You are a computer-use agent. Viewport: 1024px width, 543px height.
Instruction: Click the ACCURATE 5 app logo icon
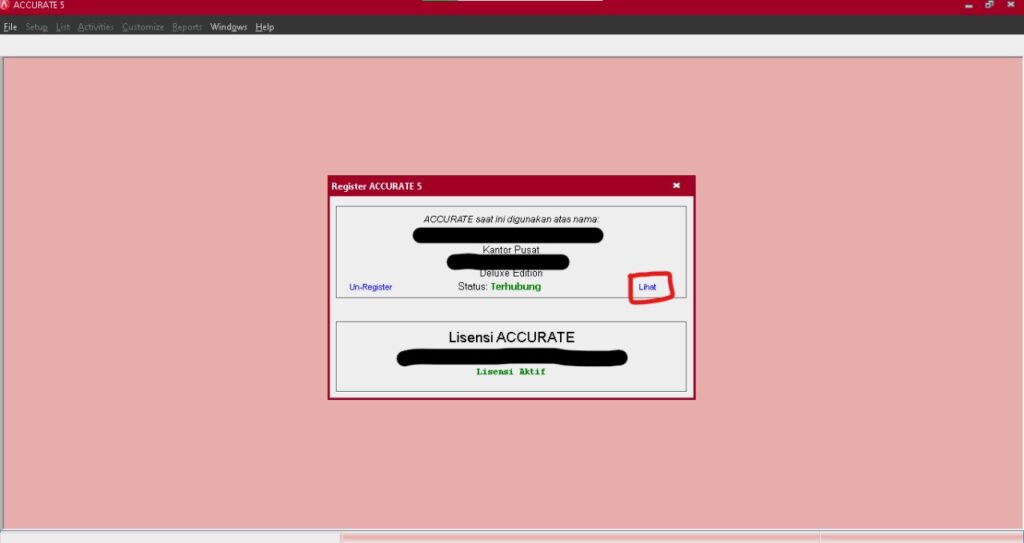(x=5, y=5)
